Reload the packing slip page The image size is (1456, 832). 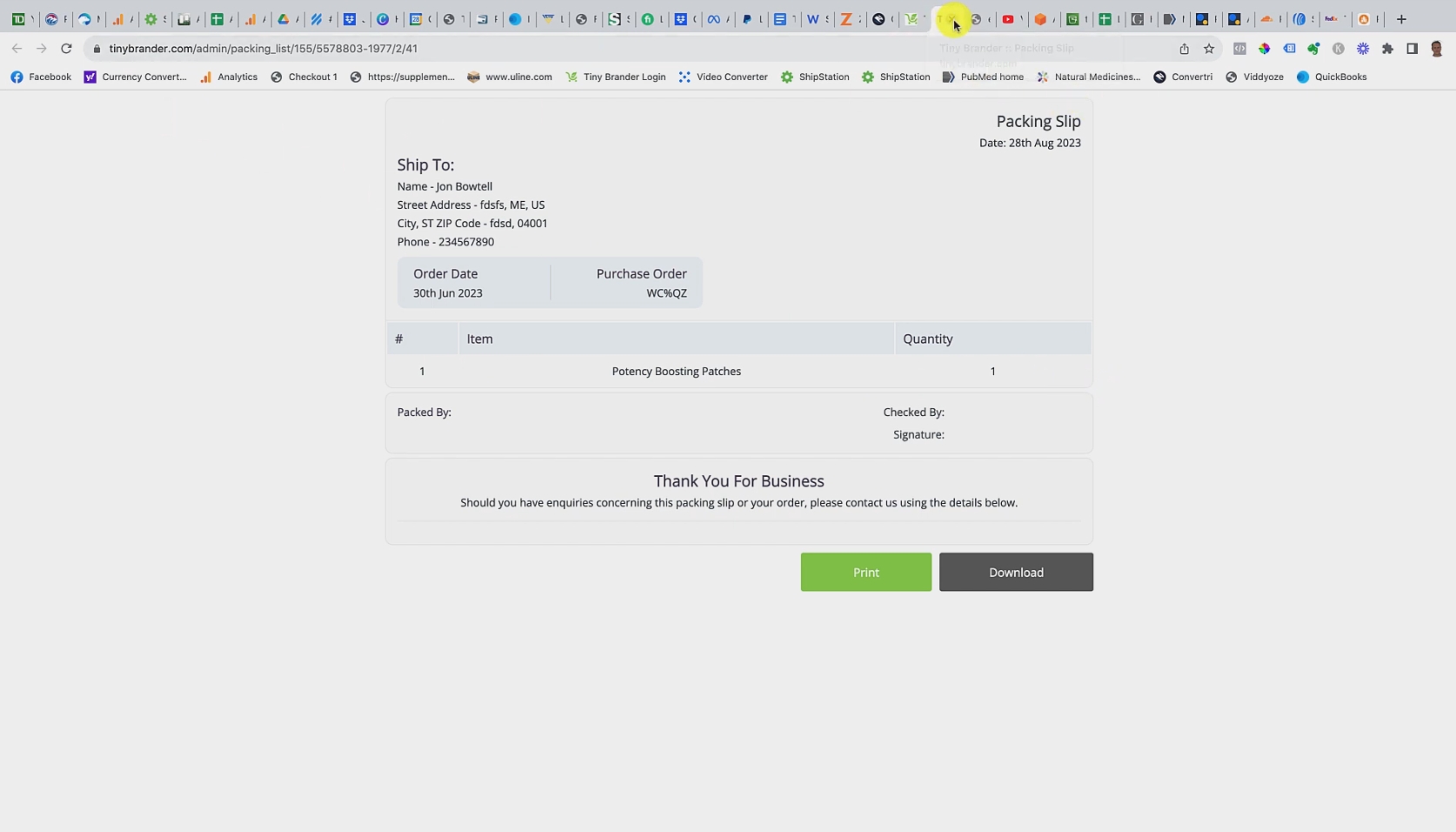tap(66, 49)
